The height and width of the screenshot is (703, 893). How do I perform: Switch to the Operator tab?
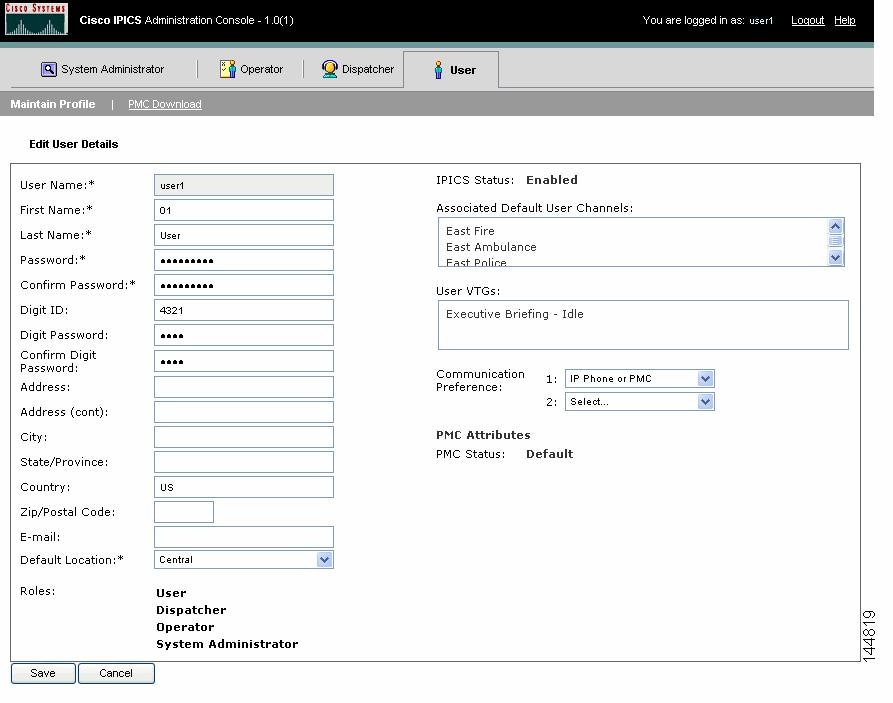[251, 69]
